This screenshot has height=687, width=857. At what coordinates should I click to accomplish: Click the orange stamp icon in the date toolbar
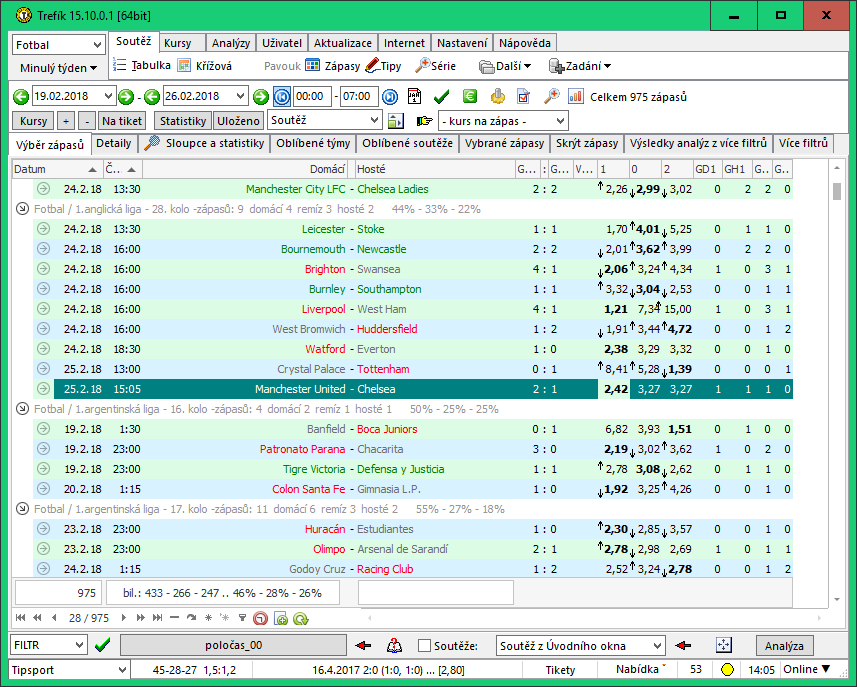click(497, 96)
